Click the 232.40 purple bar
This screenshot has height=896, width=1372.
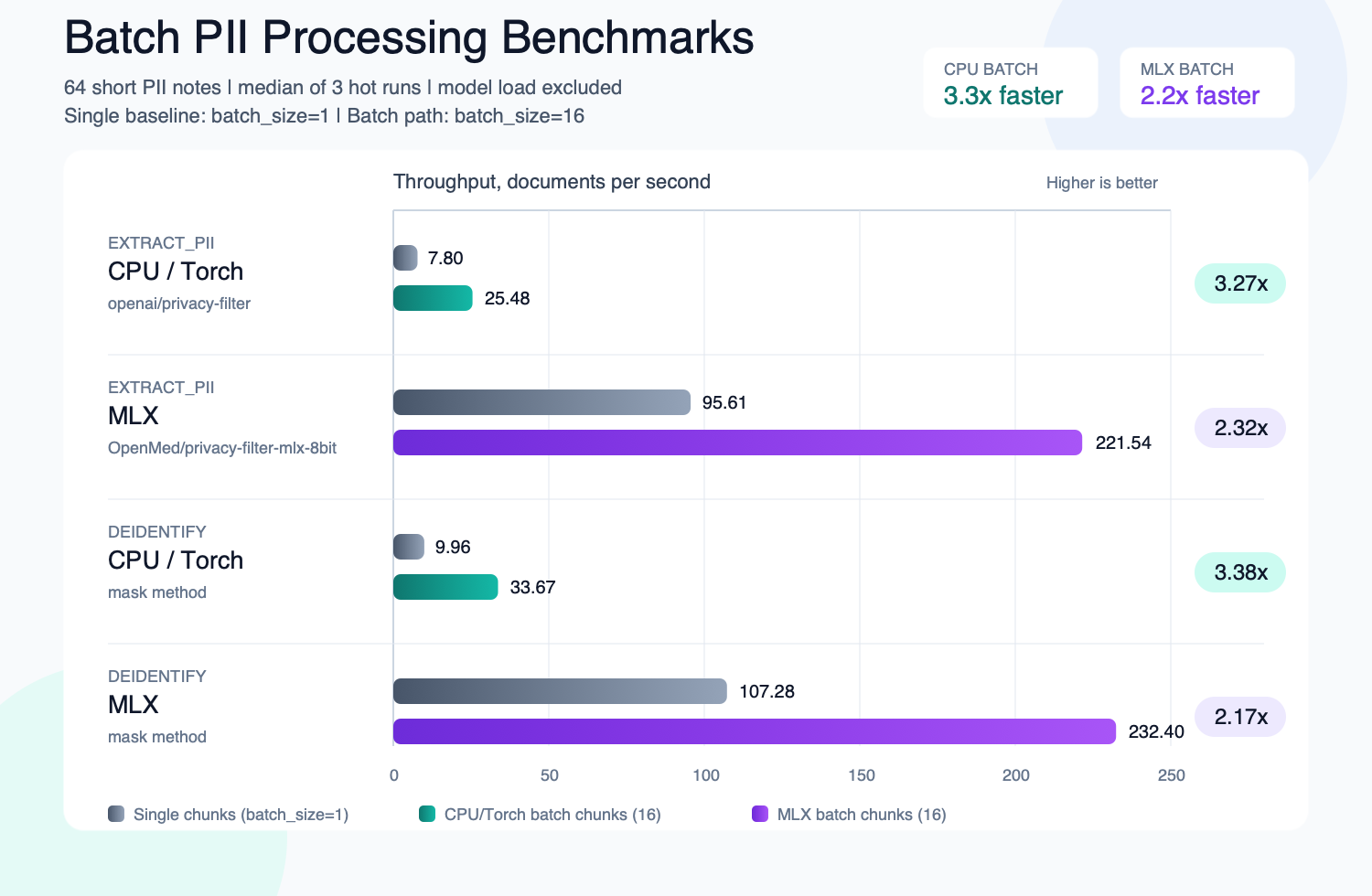coord(755,731)
